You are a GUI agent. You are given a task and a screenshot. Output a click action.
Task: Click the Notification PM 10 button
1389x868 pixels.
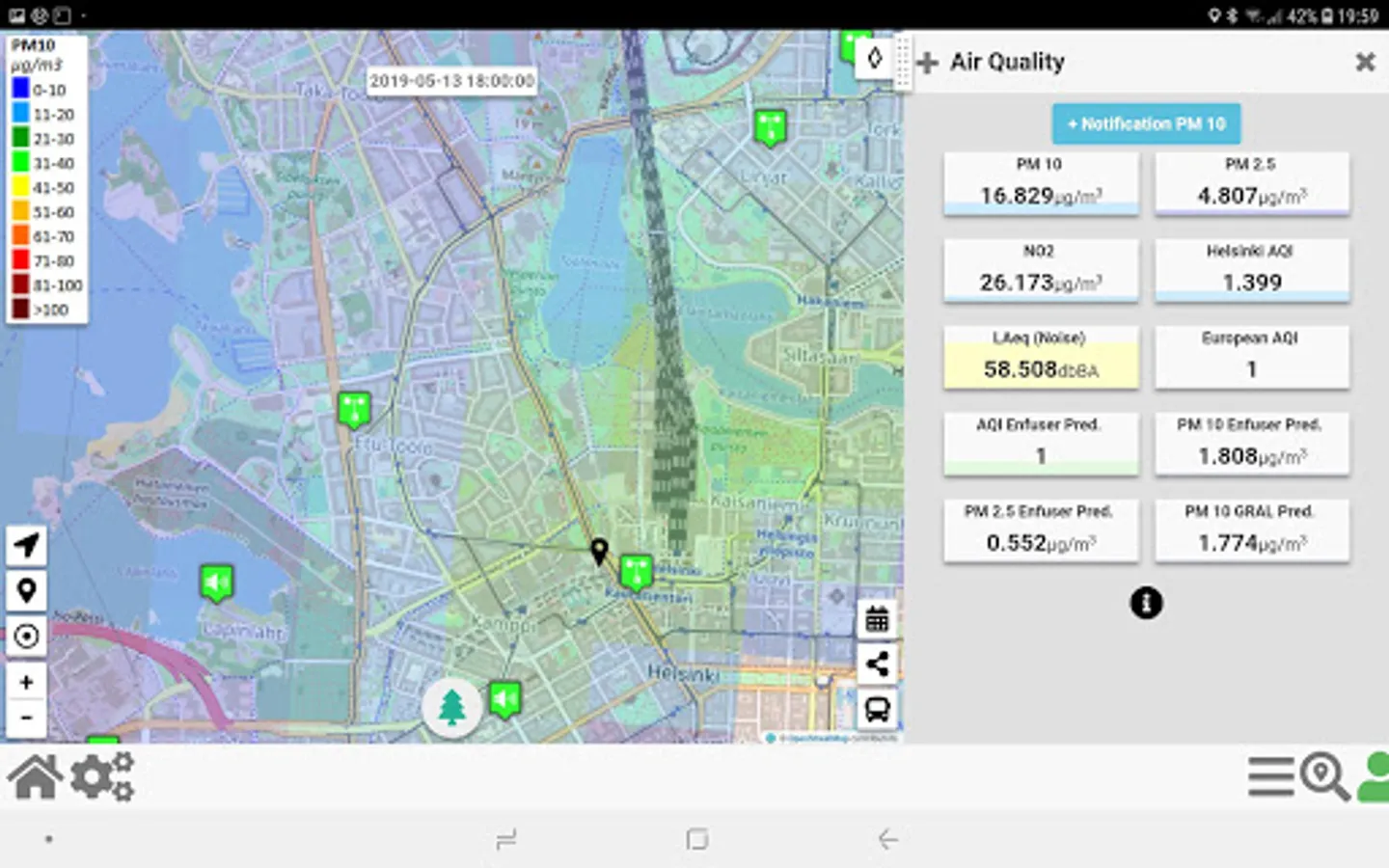pos(1146,123)
